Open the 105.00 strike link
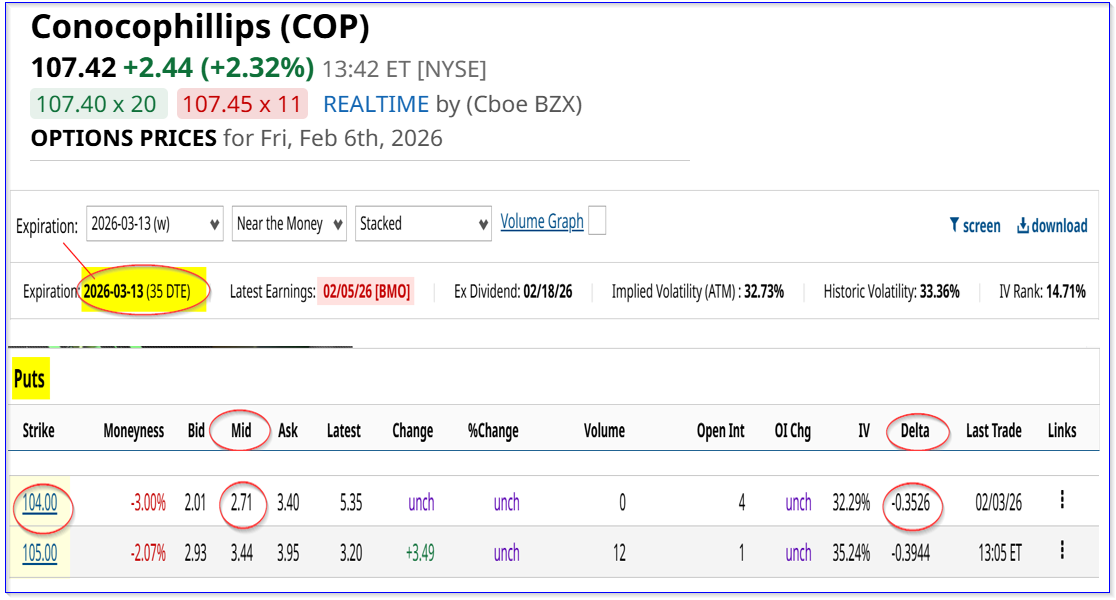Image resolution: width=1116 pixels, height=600 pixels. click(x=40, y=552)
